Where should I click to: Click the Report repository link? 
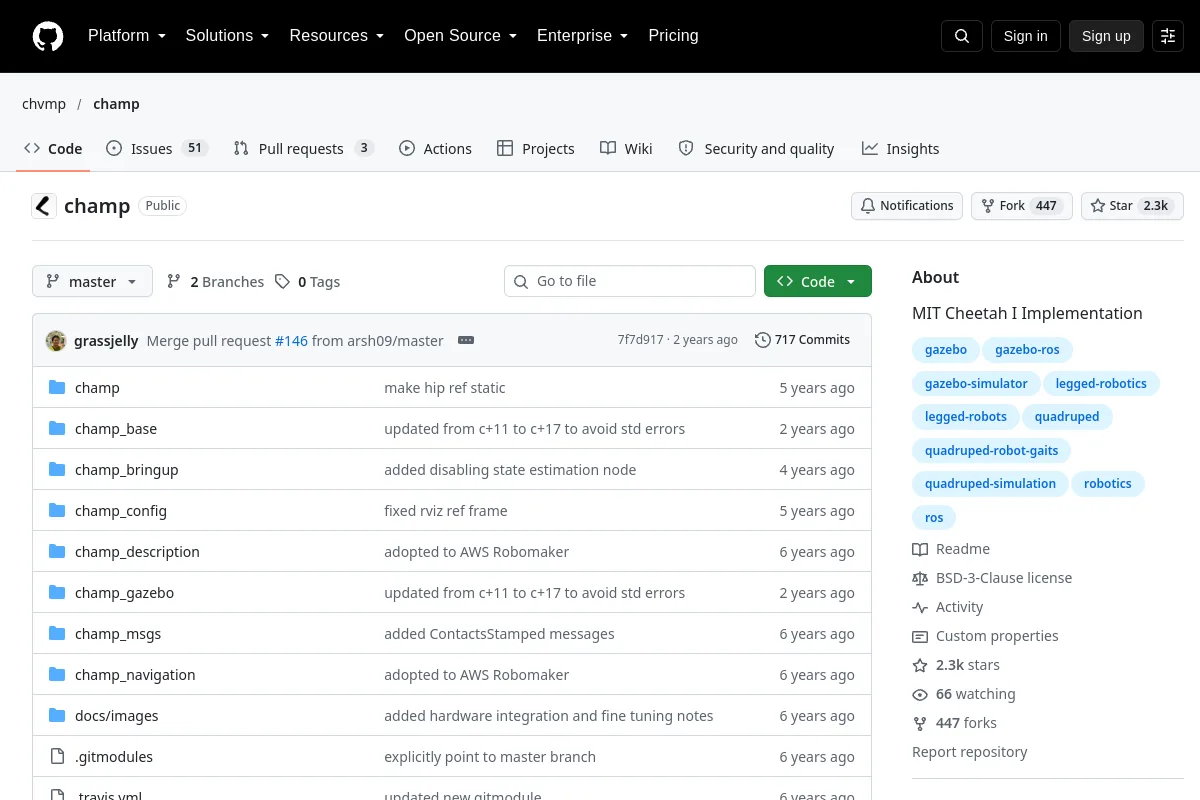click(x=970, y=752)
